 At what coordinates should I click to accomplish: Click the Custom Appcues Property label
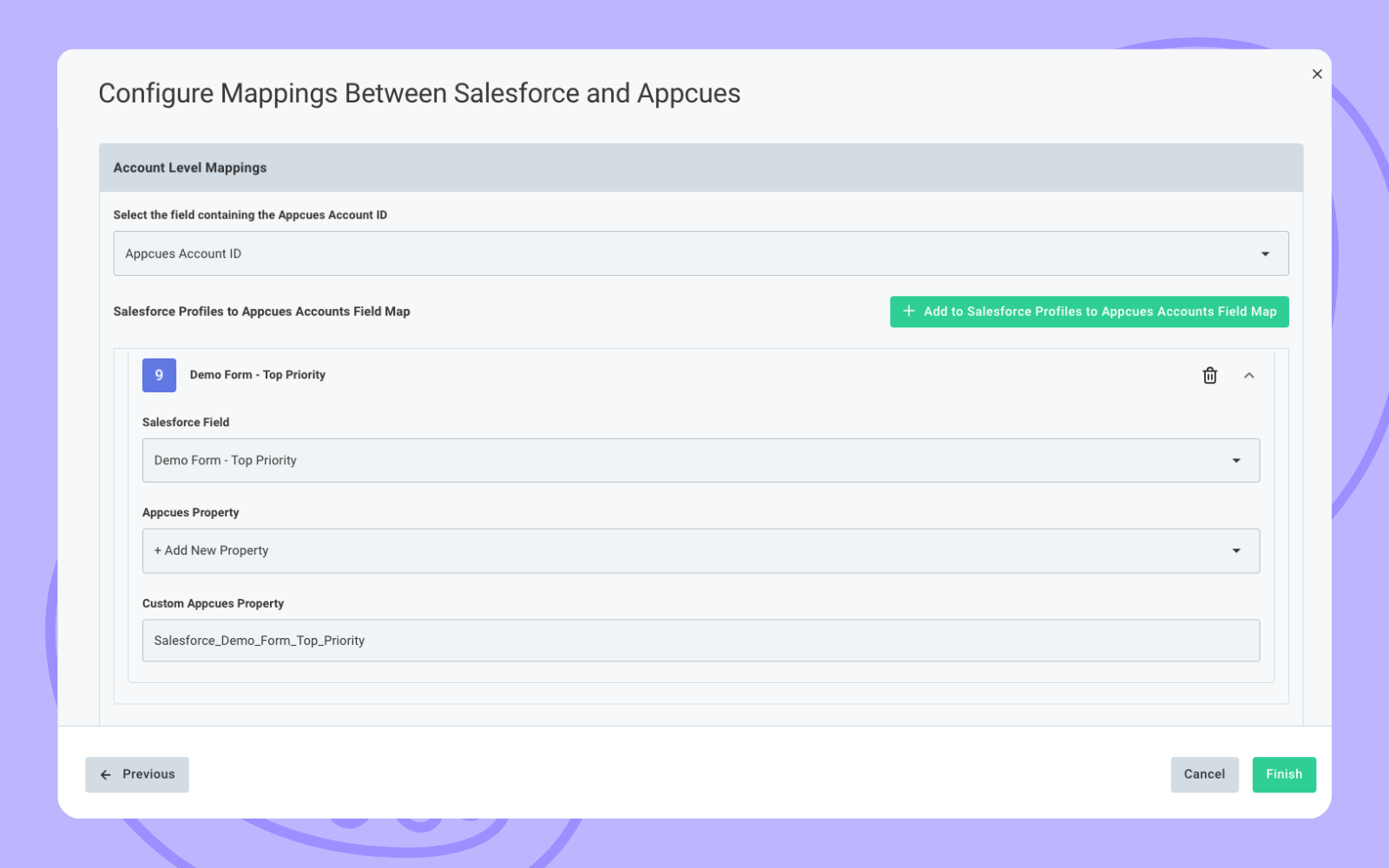coord(214,603)
